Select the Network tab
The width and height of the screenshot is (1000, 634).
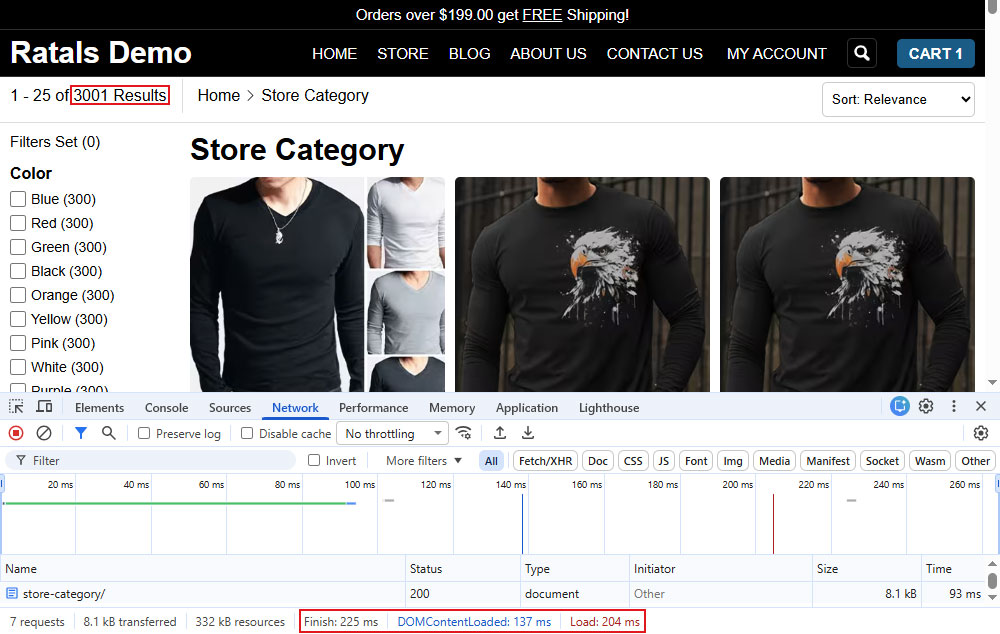pyautogui.click(x=295, y=408)
